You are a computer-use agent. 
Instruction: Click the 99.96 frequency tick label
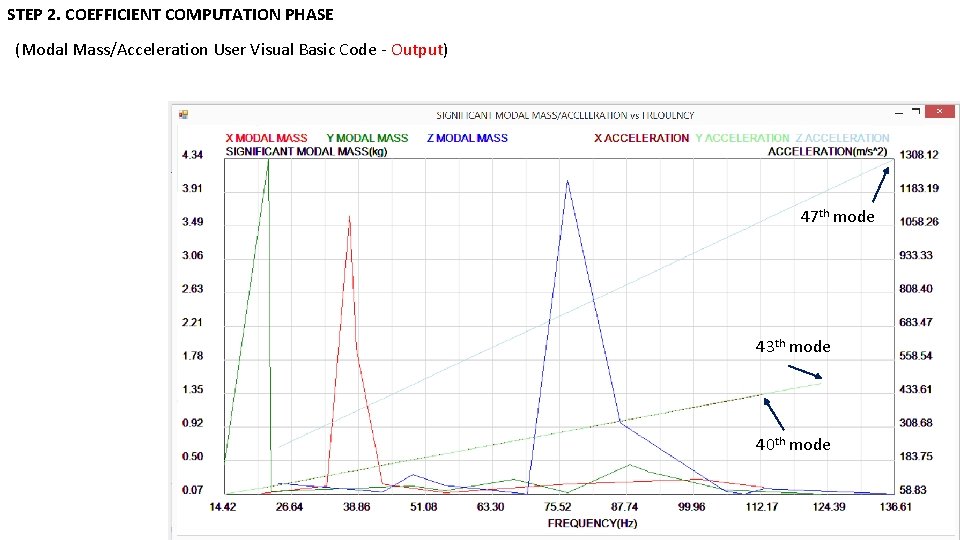click(691, 507)
